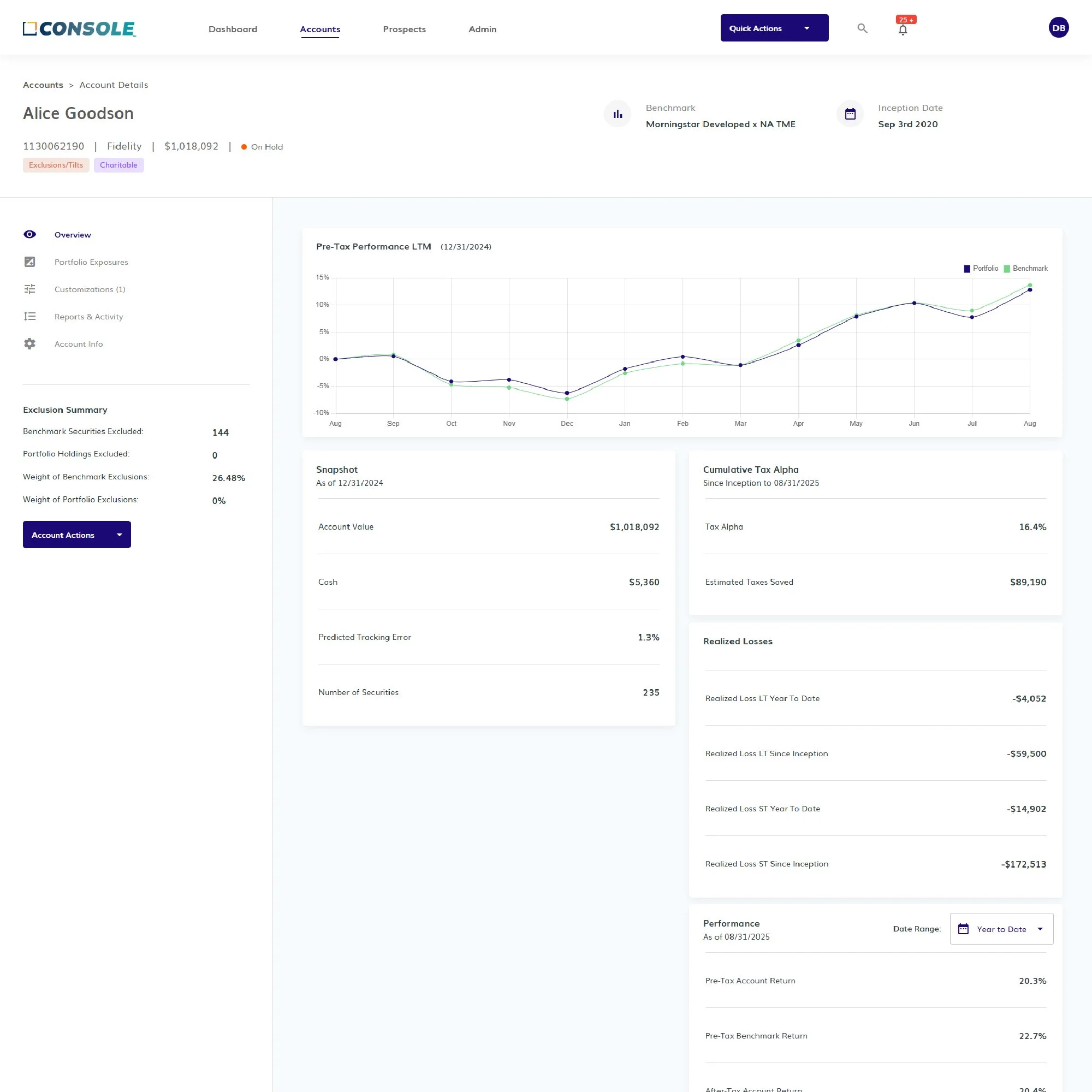Click the Reports & Activity list icon
The image size is (1092, 1092).
(30, 317)
